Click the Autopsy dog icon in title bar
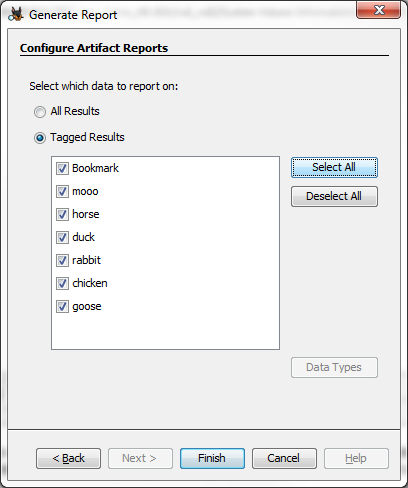This screenshot has height=488, width=408. (x=16, y=14)
